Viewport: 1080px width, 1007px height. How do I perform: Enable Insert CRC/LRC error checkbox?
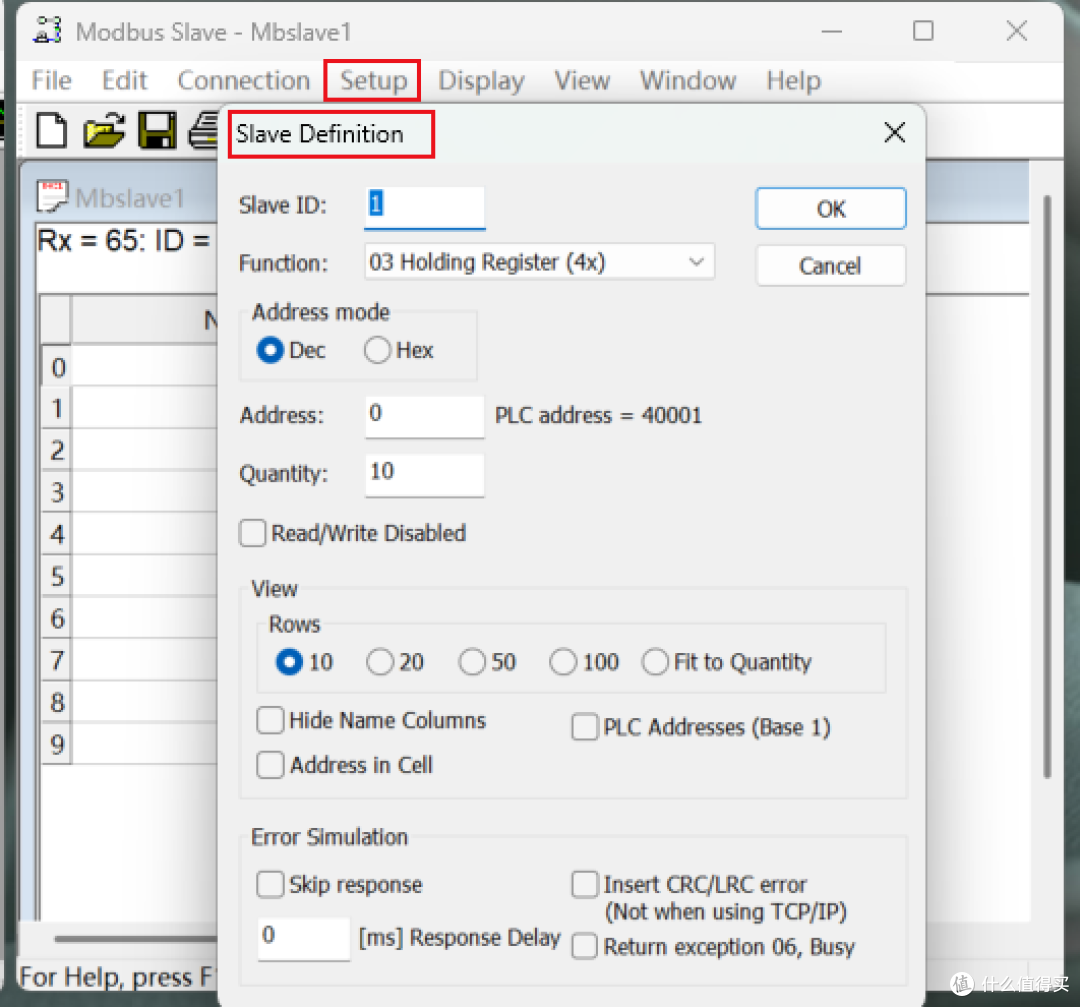coord(585,884)
